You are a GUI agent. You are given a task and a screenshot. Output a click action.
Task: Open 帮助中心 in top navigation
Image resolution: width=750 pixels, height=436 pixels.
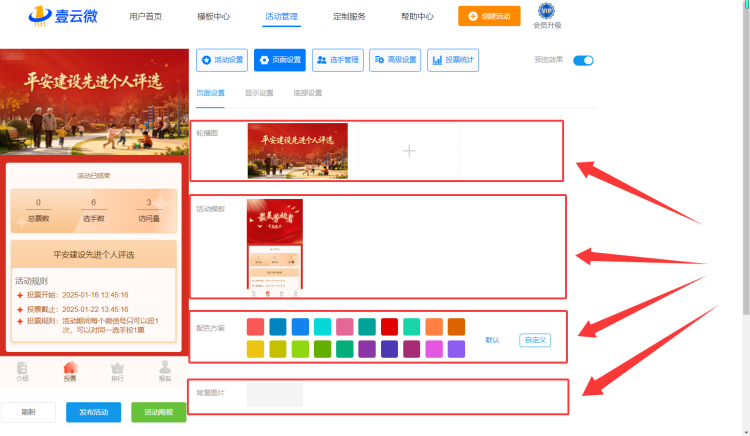417,16
